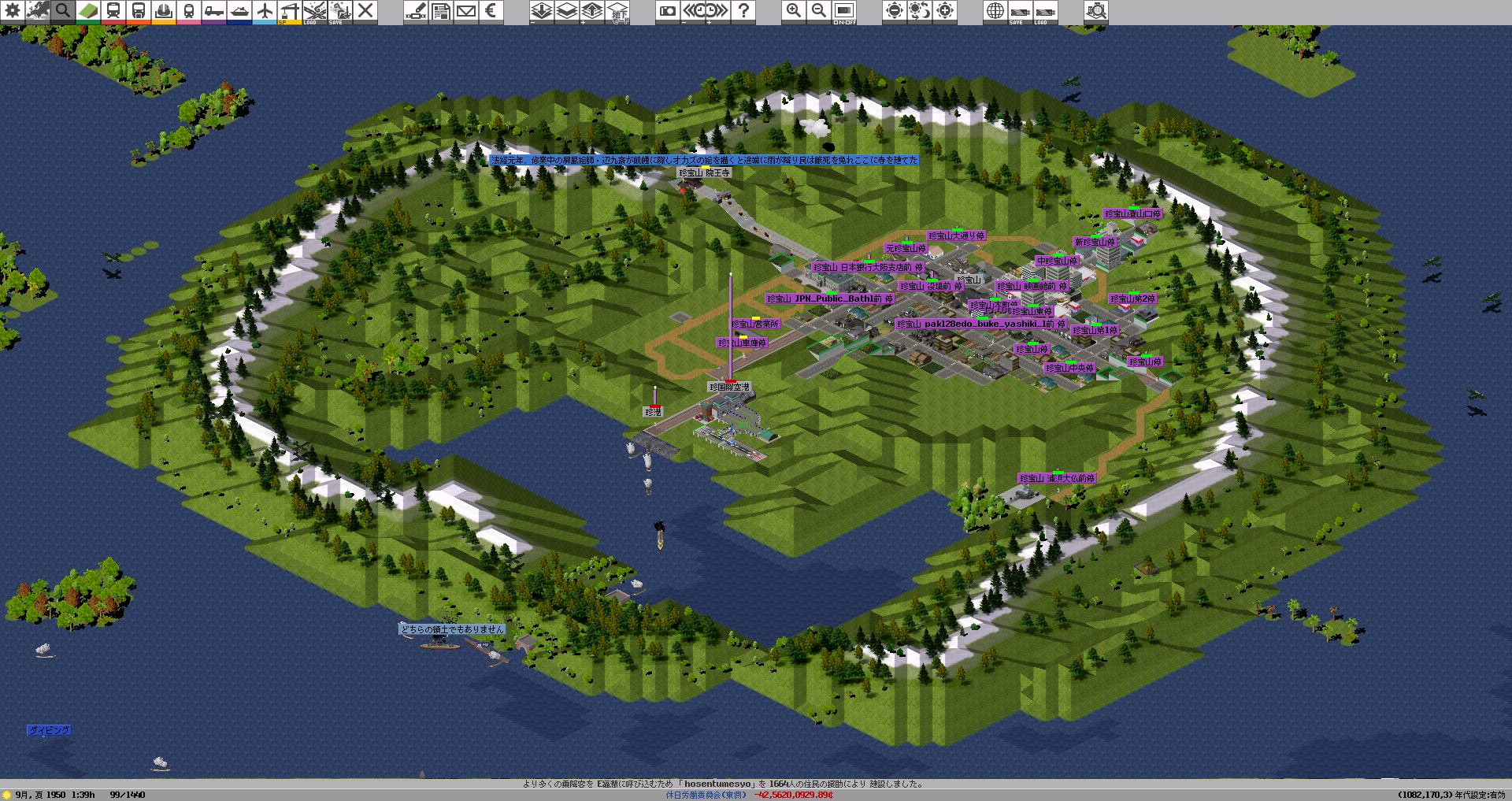
Task: Lower the underground layer view level
Action: tap(542, 12)
